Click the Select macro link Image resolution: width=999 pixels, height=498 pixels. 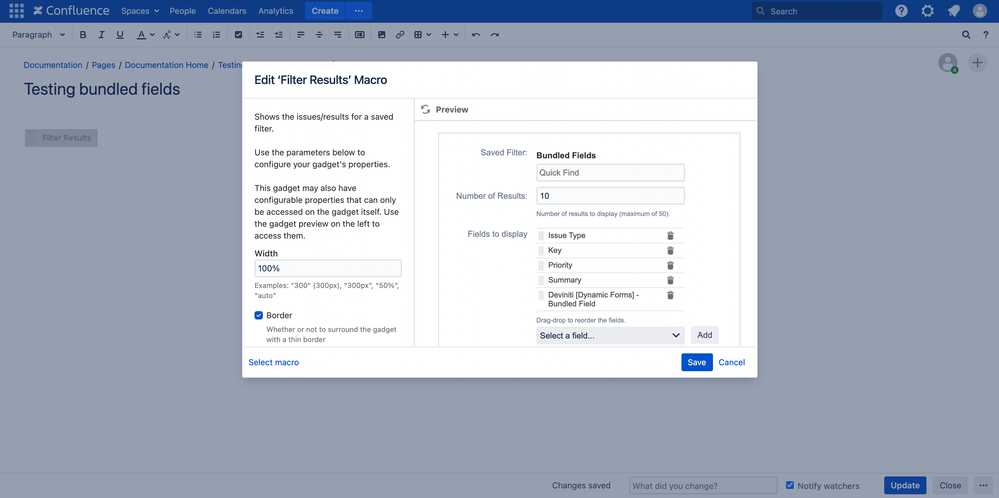[x=273, y=362]
